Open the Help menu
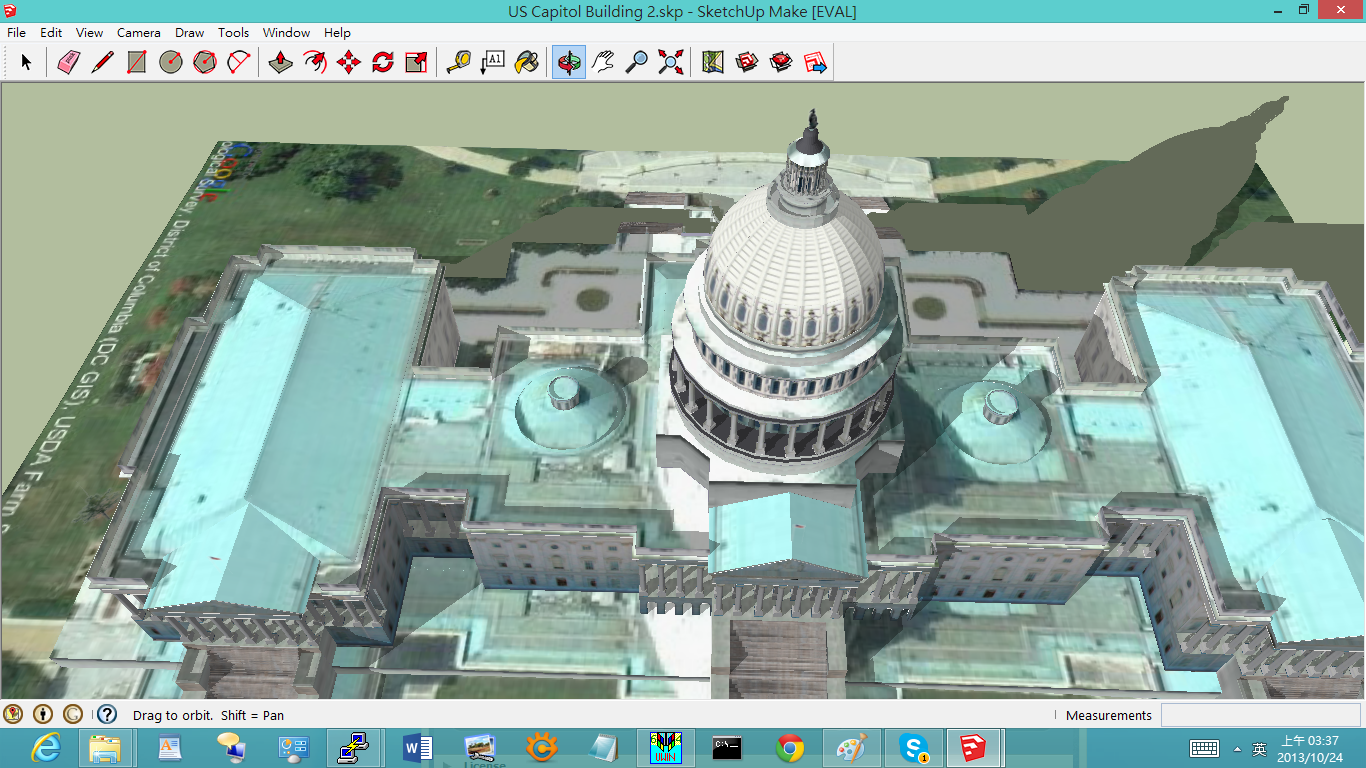Image resolution: width=1366 pixels, height=768 pixels. (337, 33)
